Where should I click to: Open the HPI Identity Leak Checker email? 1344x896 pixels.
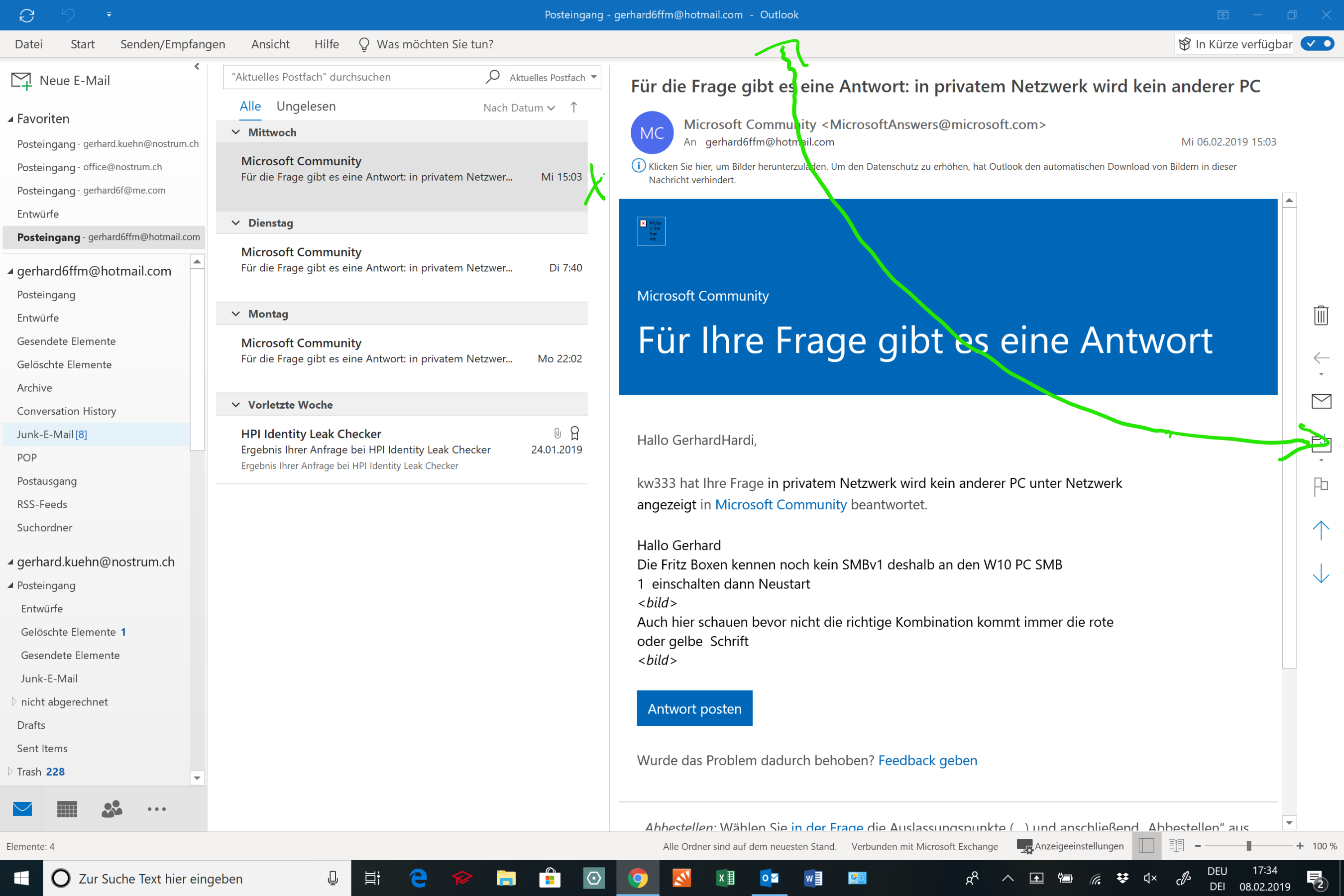pyautogui.click(x=402, y=449)
